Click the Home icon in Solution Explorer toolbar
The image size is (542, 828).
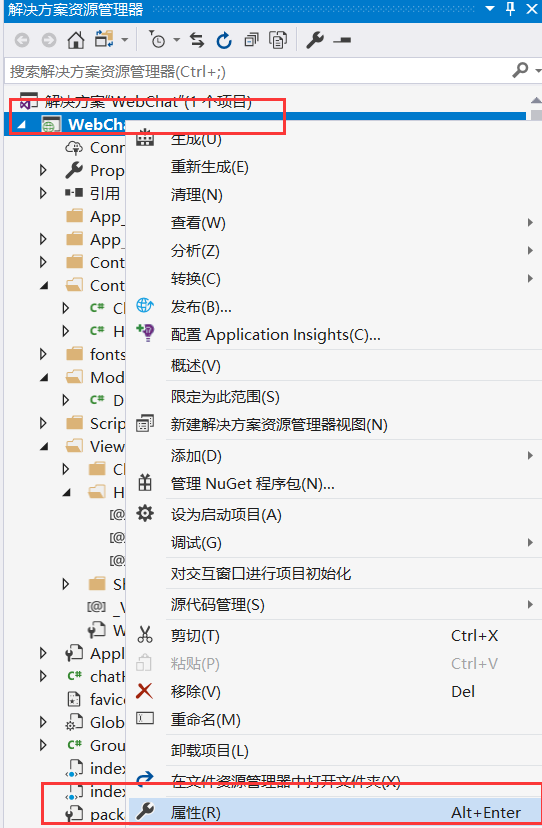(76, 40)
